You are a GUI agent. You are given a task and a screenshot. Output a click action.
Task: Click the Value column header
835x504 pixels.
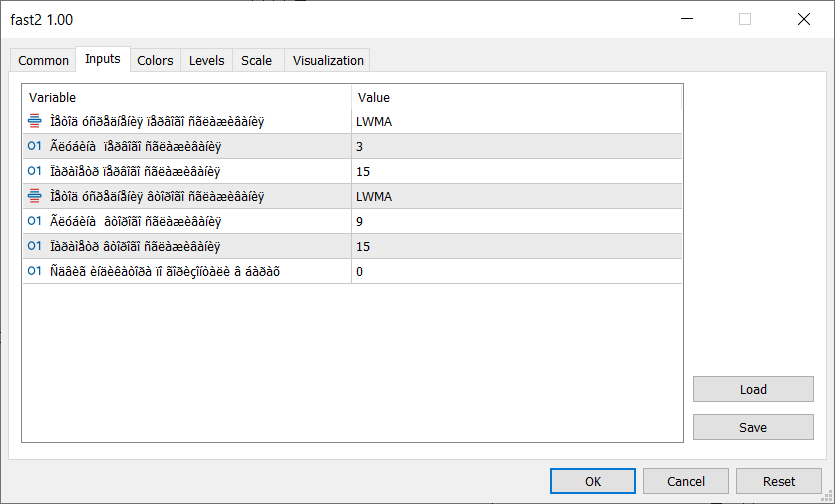click(517, 97)
